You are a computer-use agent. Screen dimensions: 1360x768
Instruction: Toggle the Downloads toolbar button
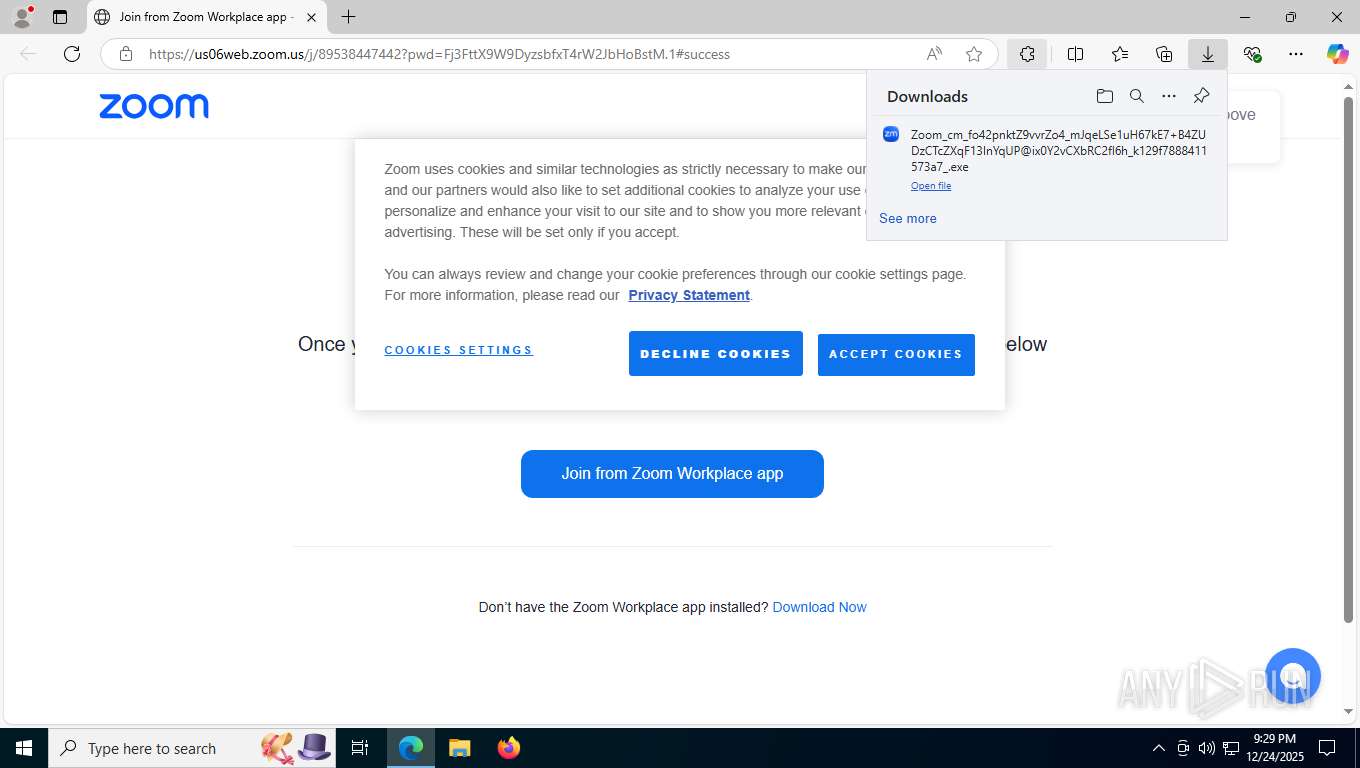click(1208, 54)
